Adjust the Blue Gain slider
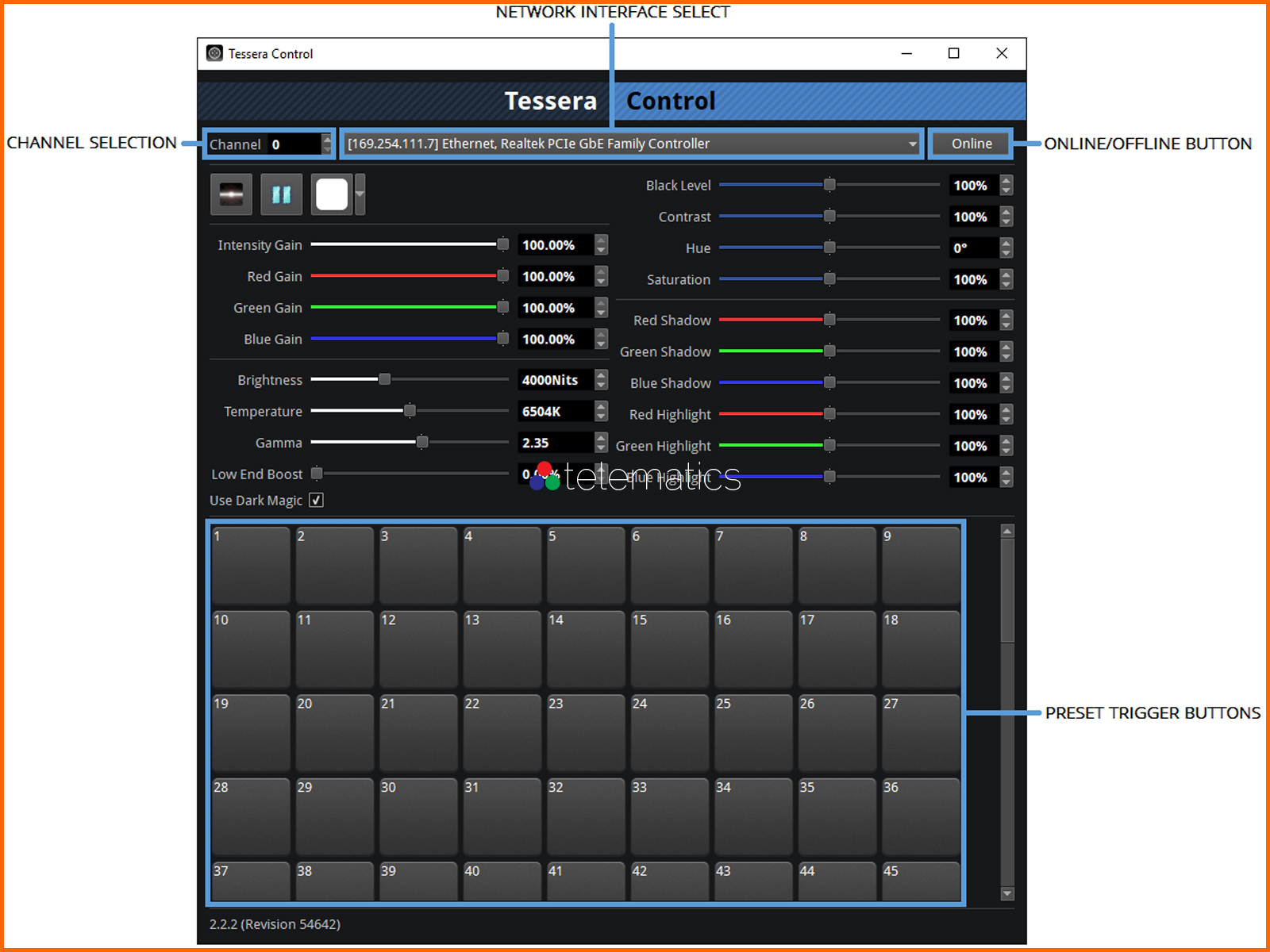This screenshot has height=952, width=1270. 410,339
